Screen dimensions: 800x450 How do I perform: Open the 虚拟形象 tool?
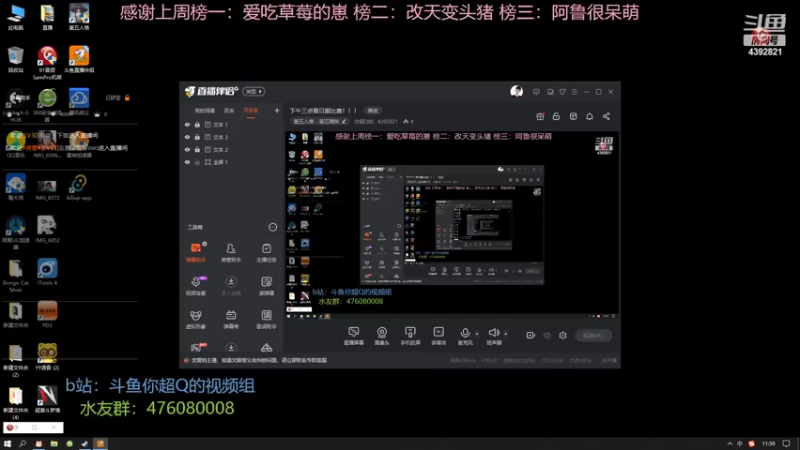[x=196, y=319]
